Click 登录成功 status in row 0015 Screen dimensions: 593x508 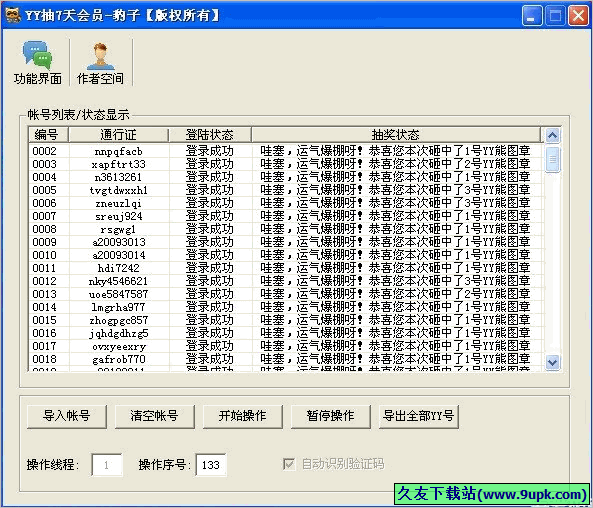tap(210, 320)
